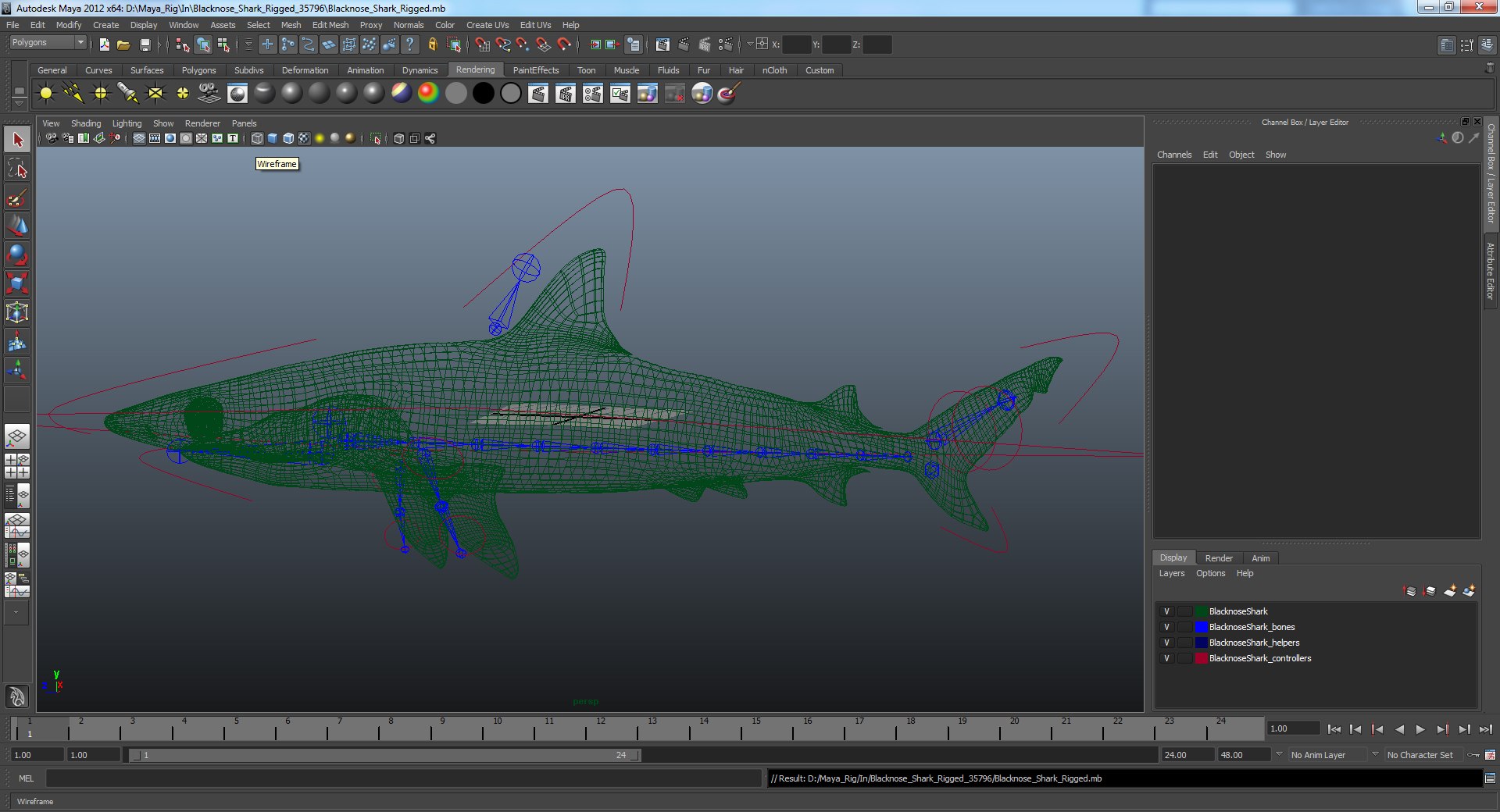Viewport: 1500px width, 812px height.
Task: Open the Create UVs menu
Action: (487, 25)
